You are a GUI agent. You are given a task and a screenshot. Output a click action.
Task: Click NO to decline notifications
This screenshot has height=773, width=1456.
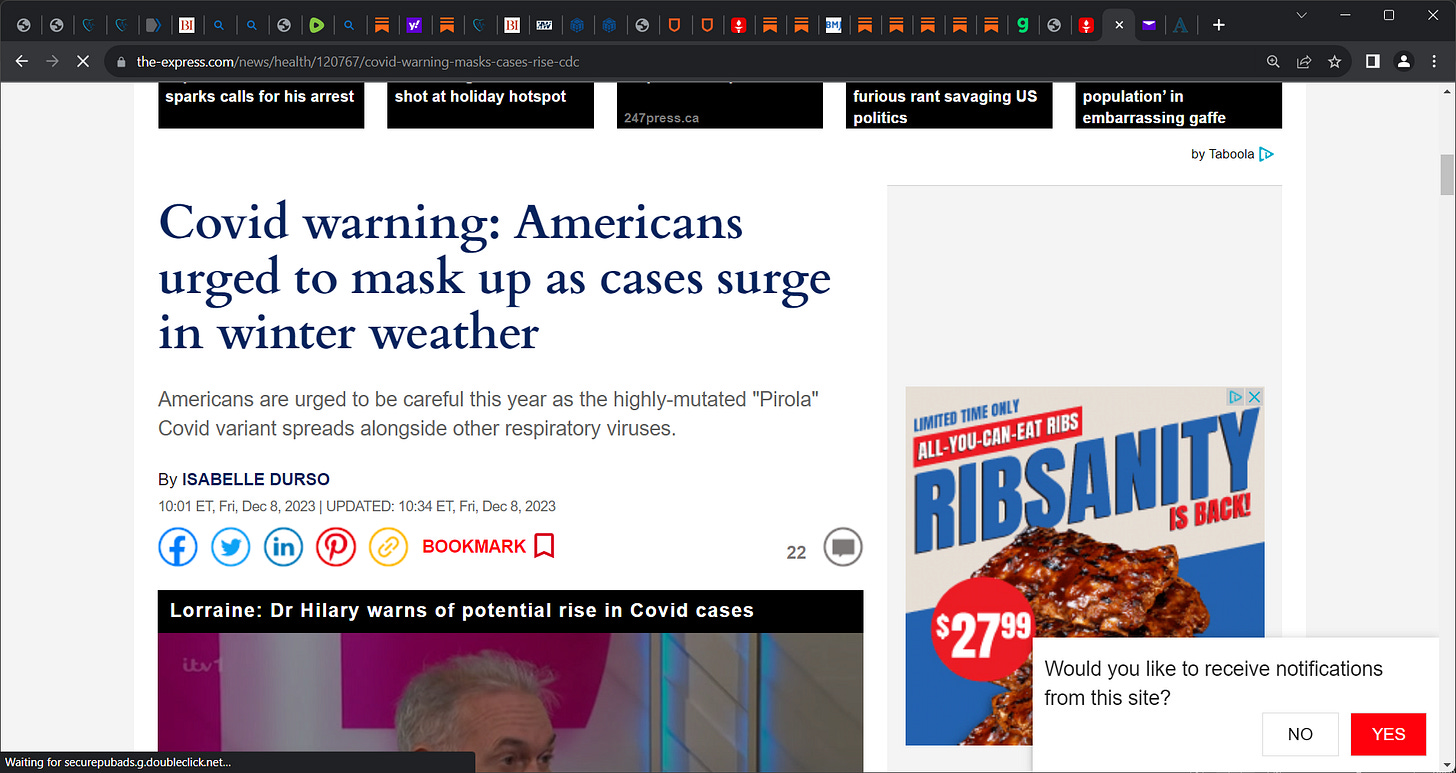click(x=1300, y=734)
